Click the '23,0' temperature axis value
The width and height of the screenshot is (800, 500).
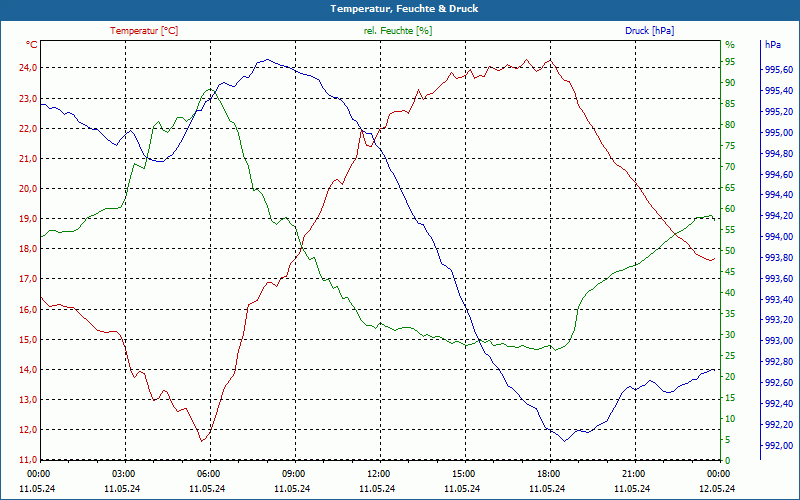point(28,98)
